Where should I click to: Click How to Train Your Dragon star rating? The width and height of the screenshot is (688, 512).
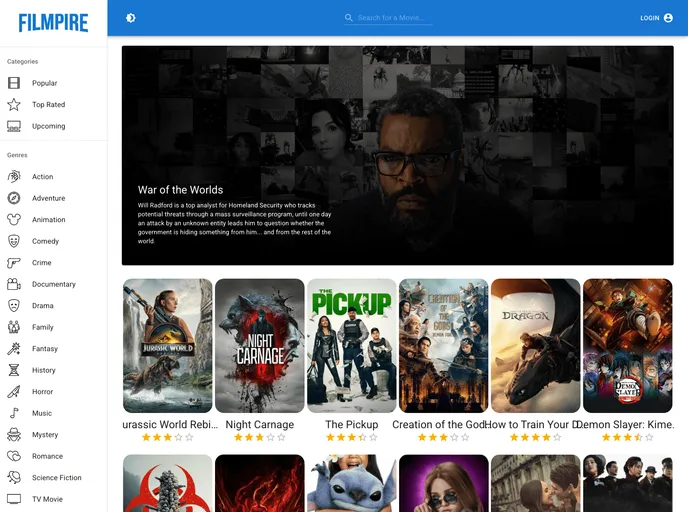(535, 437)
